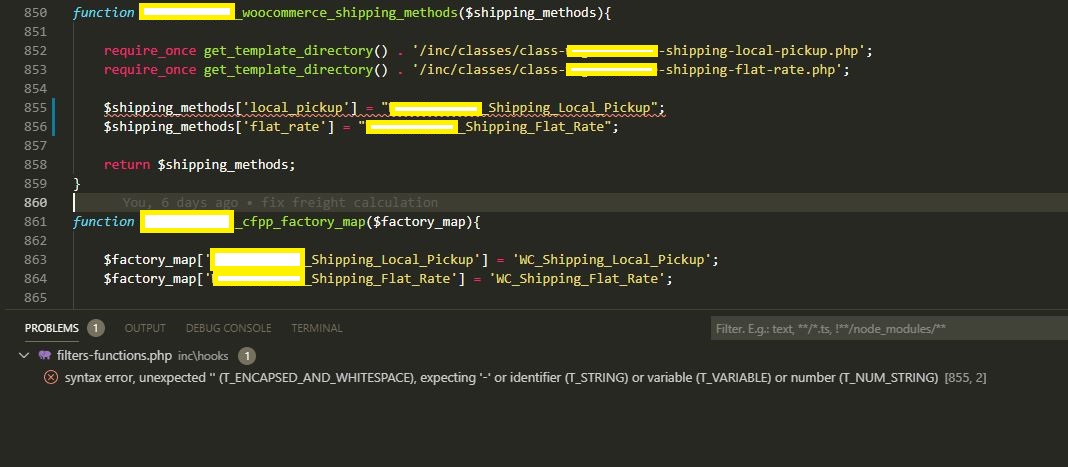Open the PROBLEMS panel tab
Screen dimensions: 1068x467
[52, 328]
